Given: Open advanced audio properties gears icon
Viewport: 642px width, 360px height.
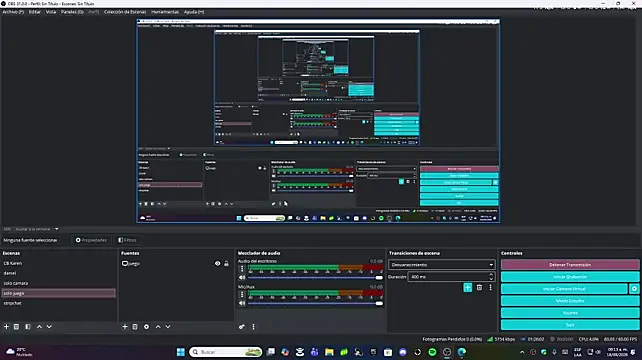Looking at the screenshot, I should pos(242,327).
